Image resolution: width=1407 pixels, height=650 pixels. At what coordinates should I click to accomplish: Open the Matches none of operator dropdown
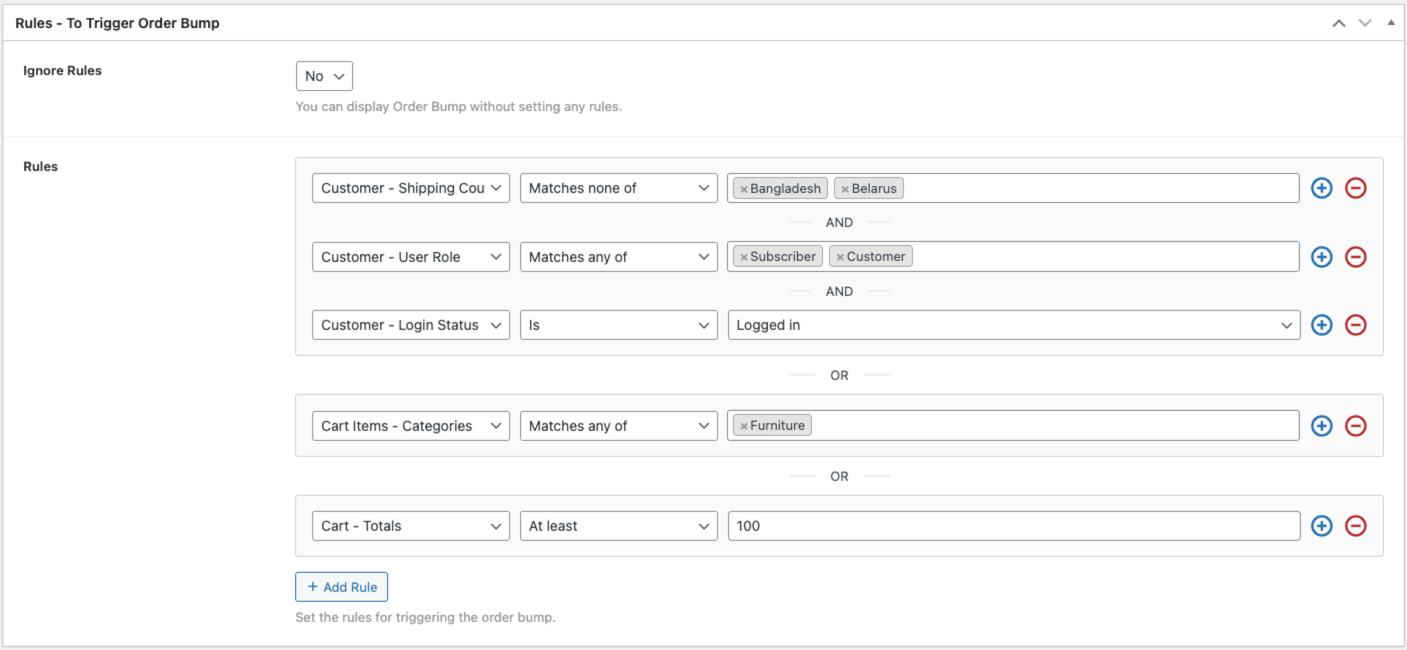pos(618,187)
